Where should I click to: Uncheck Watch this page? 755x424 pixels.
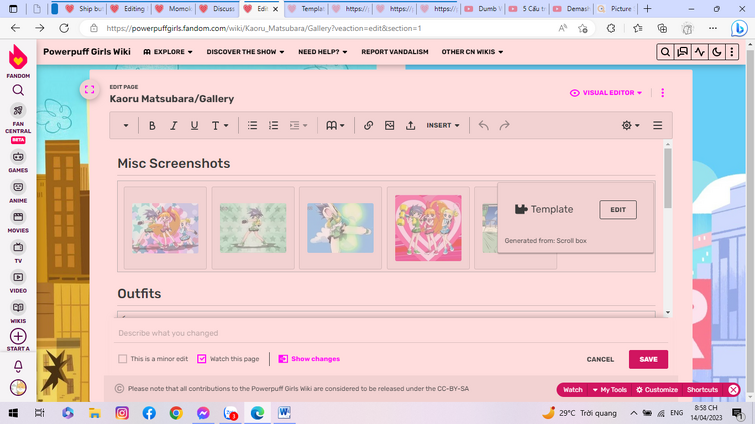pyautogui.click(x=202, y=359)
